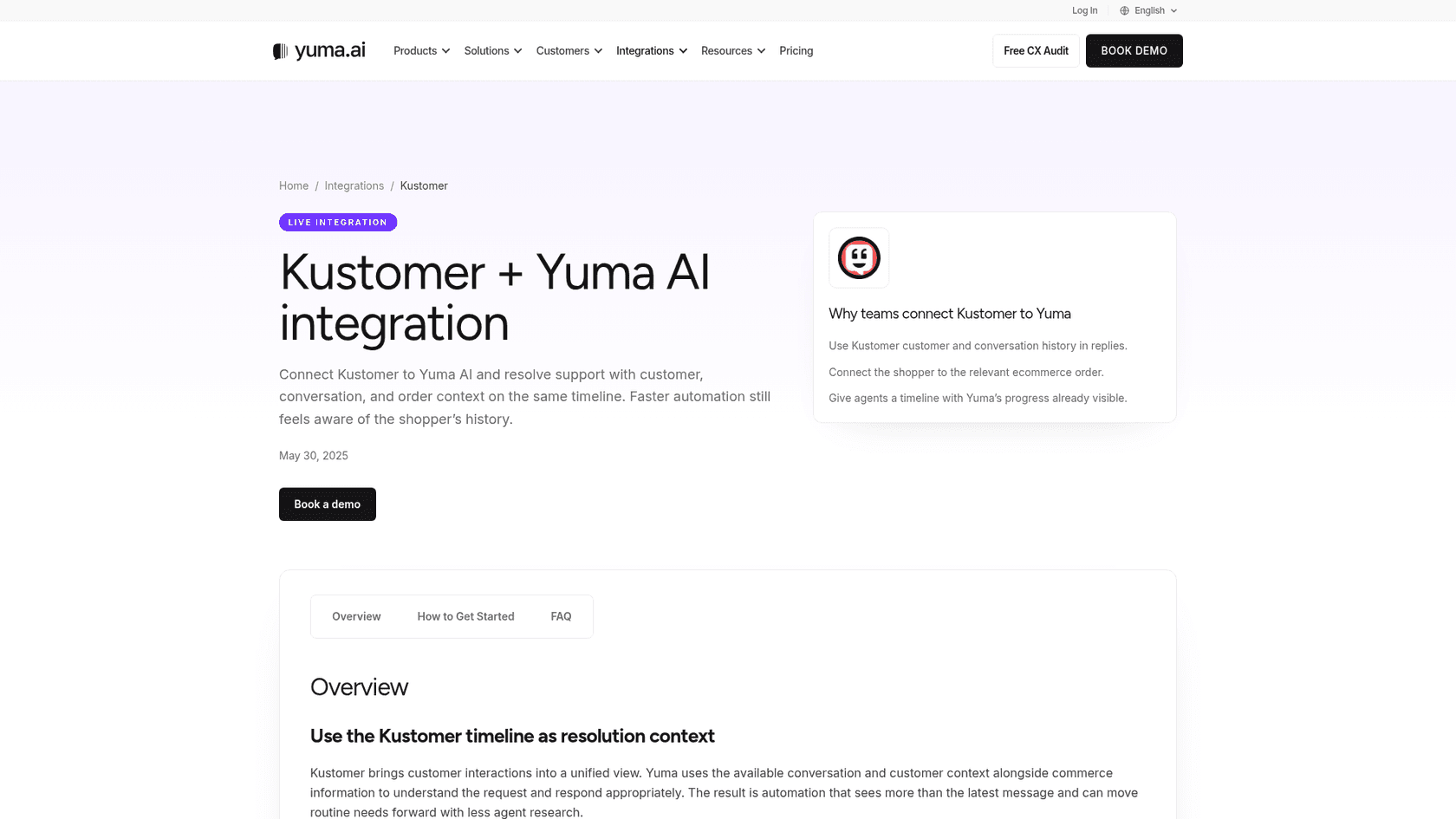This screenshot has width=1456, height=819.
Task: Select the How to Get Started tab
Action: (465, 616)
